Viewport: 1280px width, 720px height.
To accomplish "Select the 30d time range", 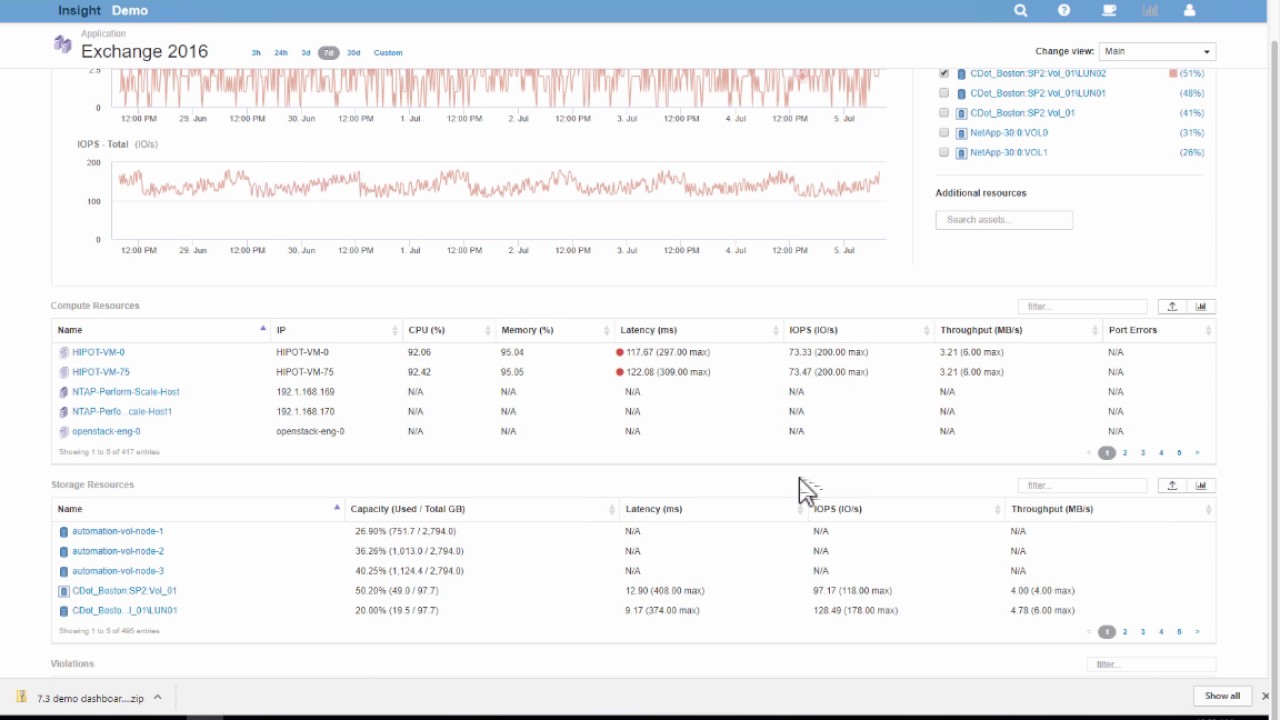I will (353, 53).
